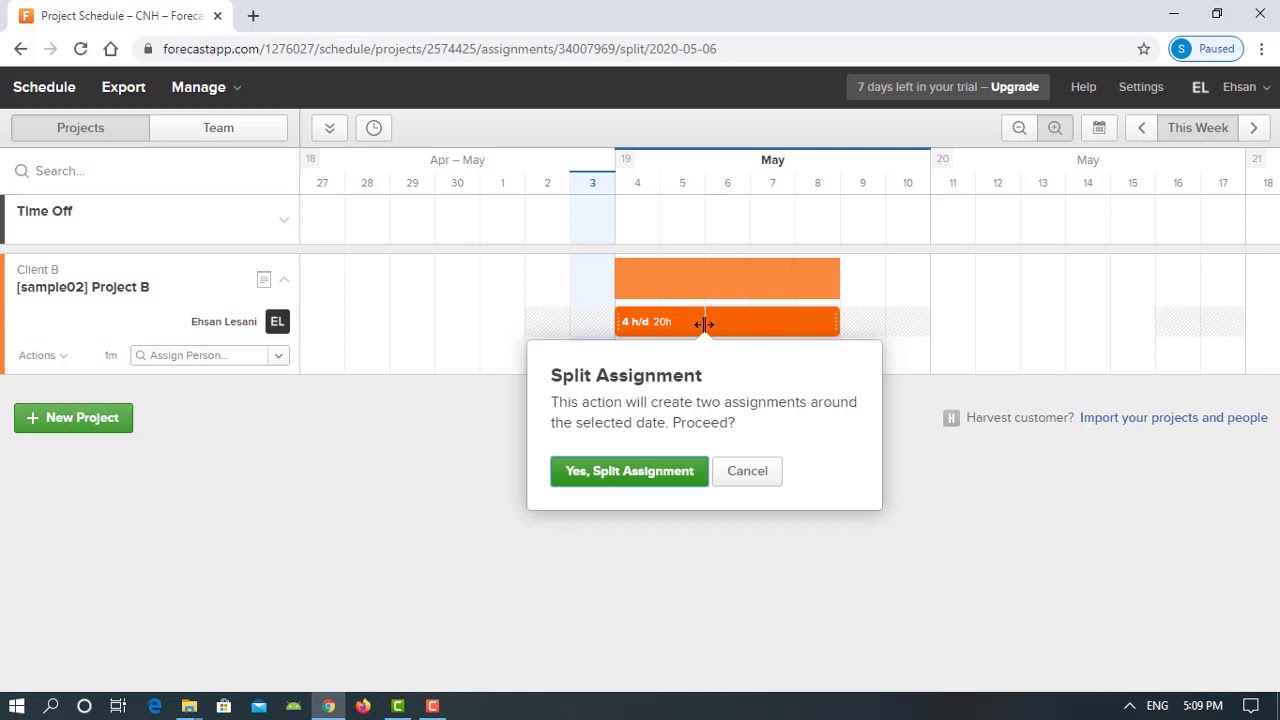The image size is (1280, 720).
Task: Click the New Project button
Action: coord(73,418)
